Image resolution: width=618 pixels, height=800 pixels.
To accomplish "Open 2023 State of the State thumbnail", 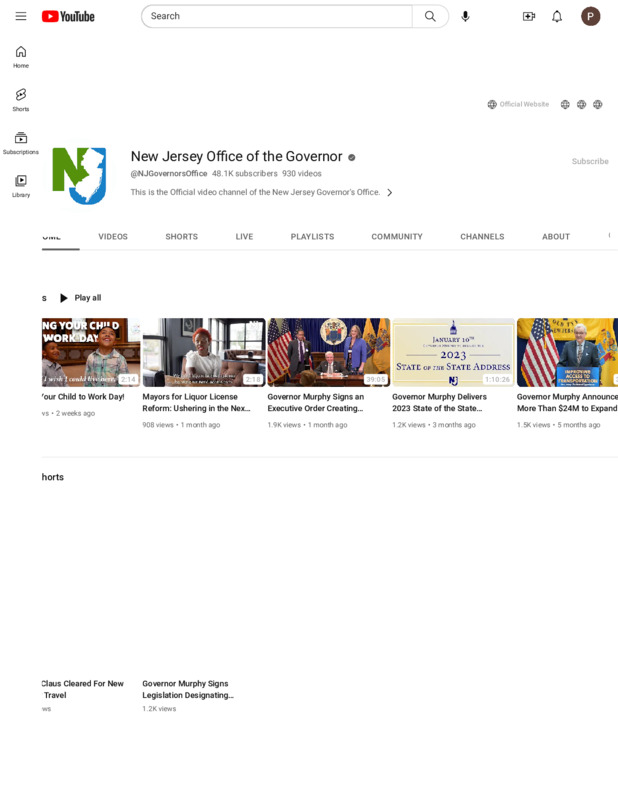I will (453, 352).
